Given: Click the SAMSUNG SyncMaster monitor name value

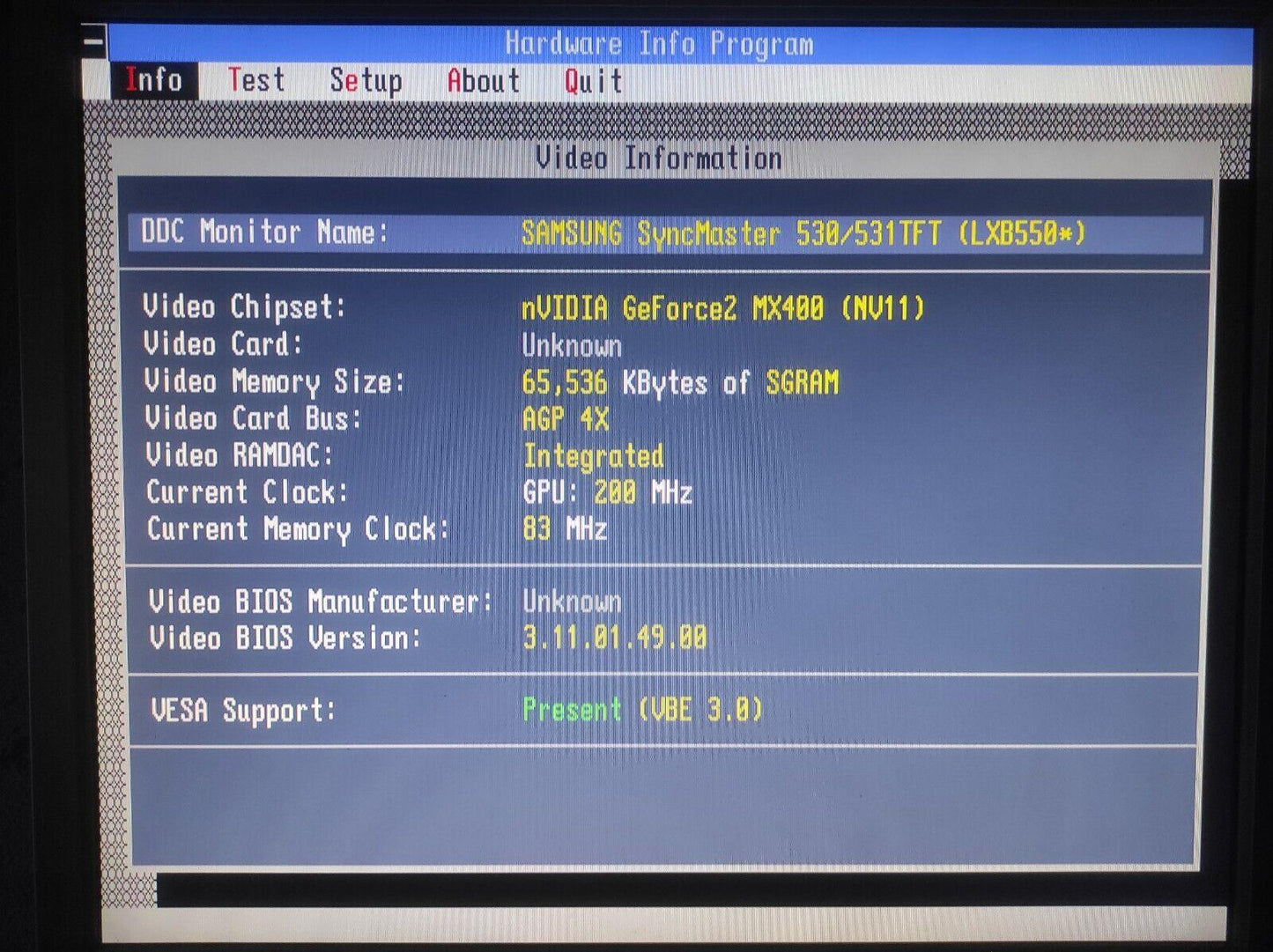Looking at the screenshot, I should tap(803, 234).
